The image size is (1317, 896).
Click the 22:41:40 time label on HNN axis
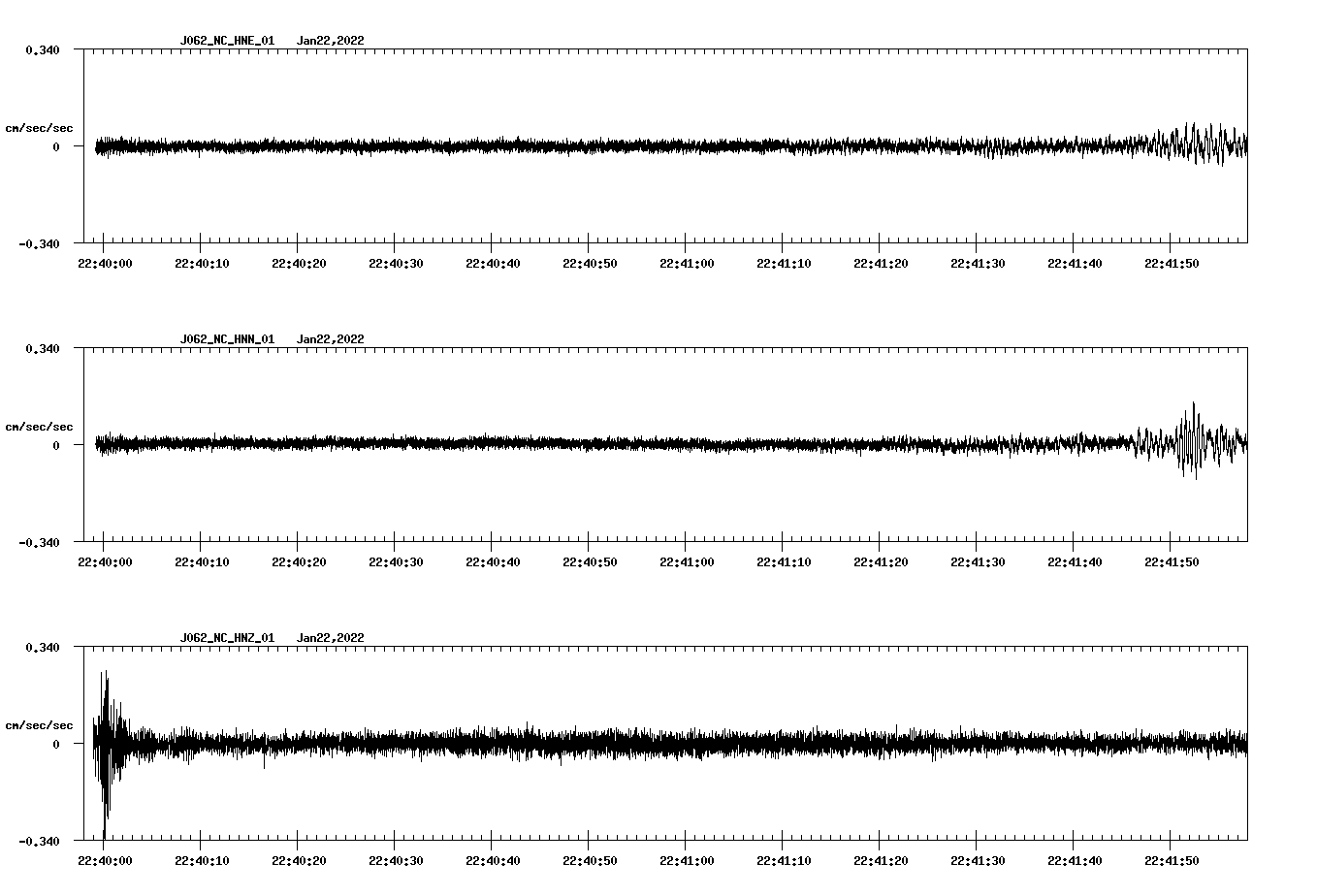point(1075,562)
